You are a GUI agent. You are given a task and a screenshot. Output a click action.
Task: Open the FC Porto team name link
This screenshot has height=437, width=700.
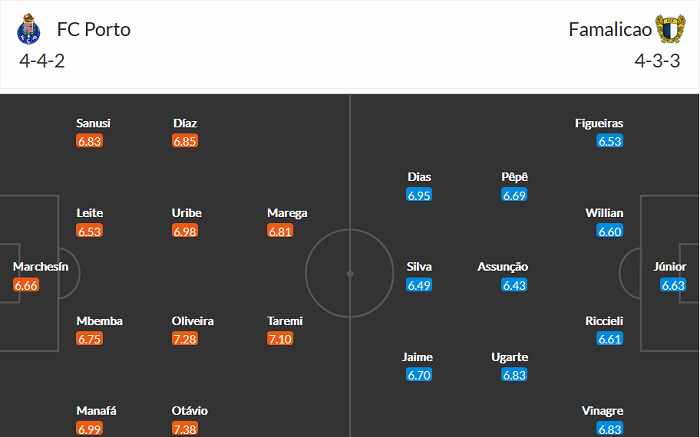(x=94, y=29)
